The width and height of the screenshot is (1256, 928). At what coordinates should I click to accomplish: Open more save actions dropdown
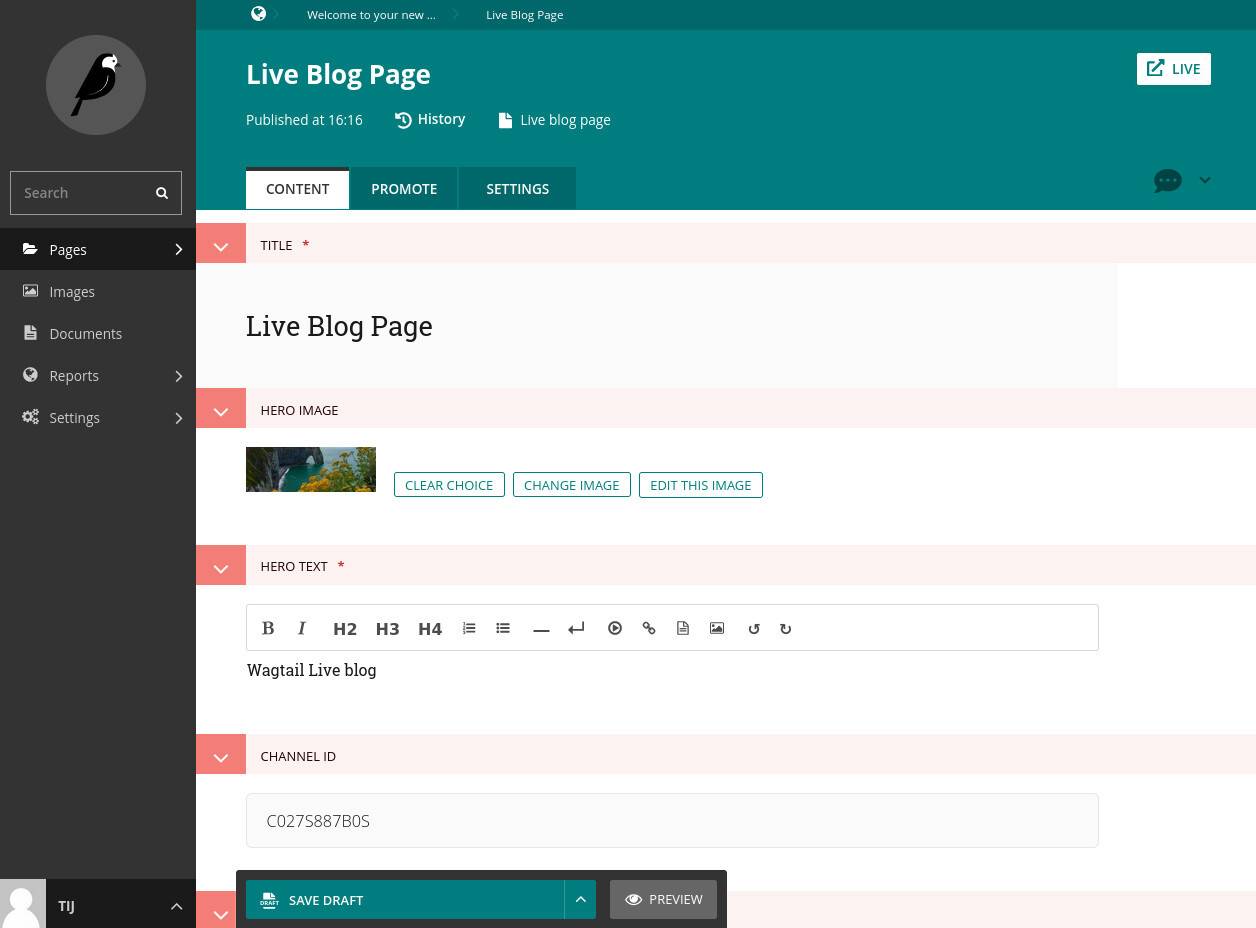(580, 900)
